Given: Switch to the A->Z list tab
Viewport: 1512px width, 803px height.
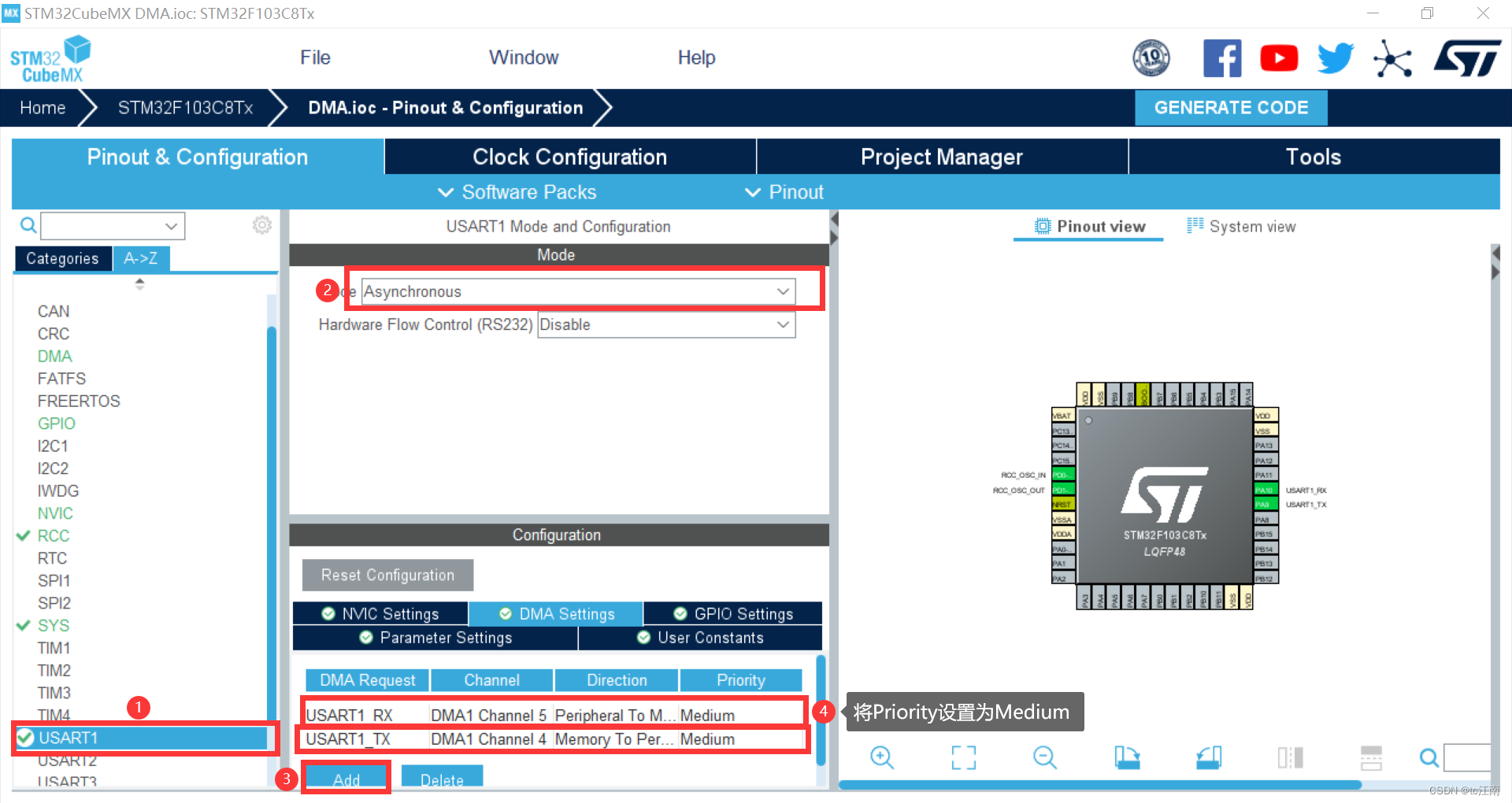Looking at the screenshot, I should [141, 258].
